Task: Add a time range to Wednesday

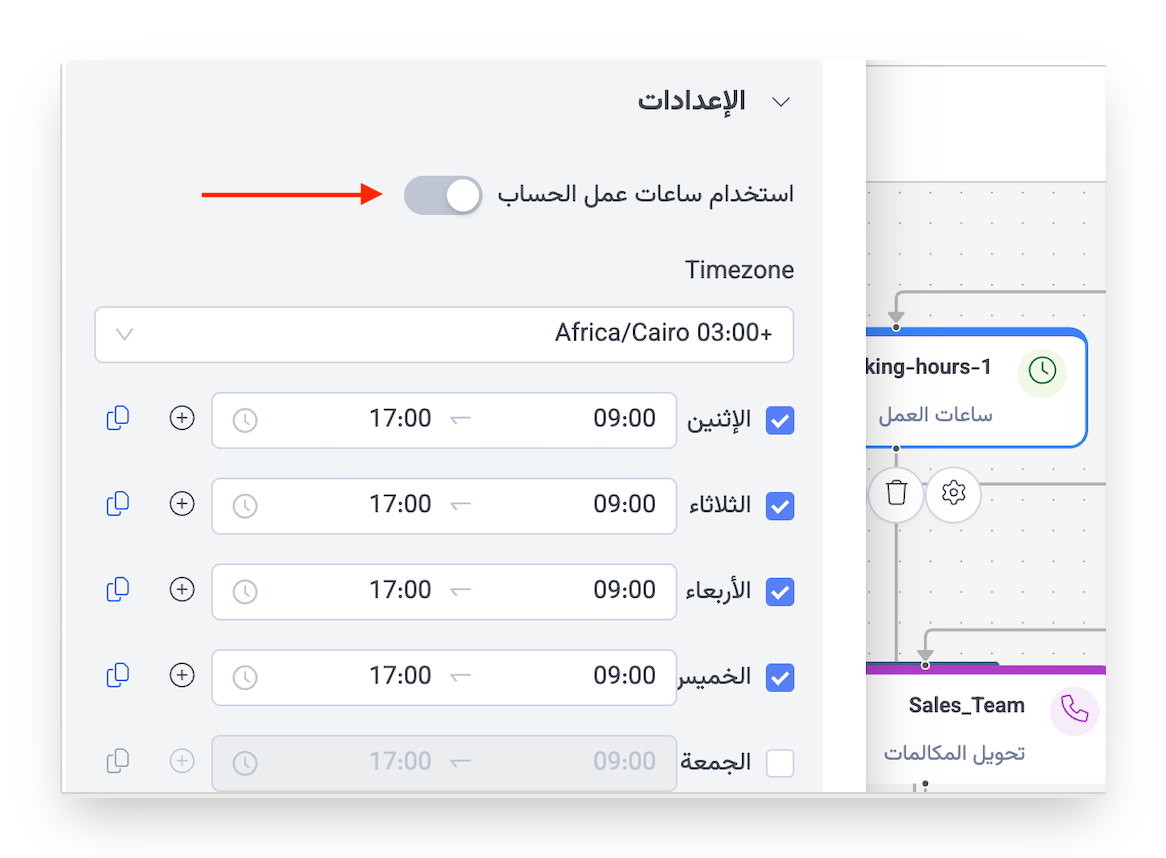Action: (x=182, y=590)
